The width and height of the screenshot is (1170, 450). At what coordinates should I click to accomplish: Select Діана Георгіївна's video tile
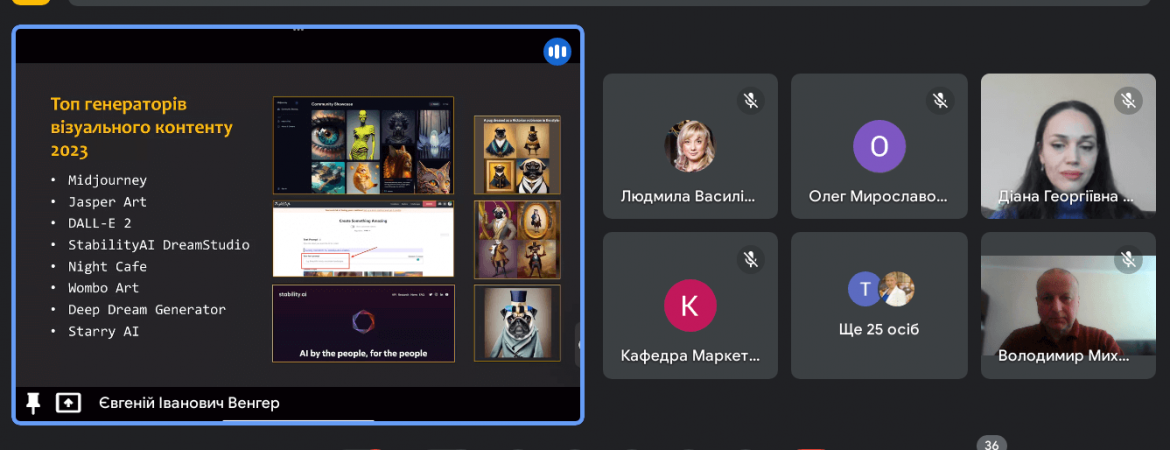coord(1068,146)
